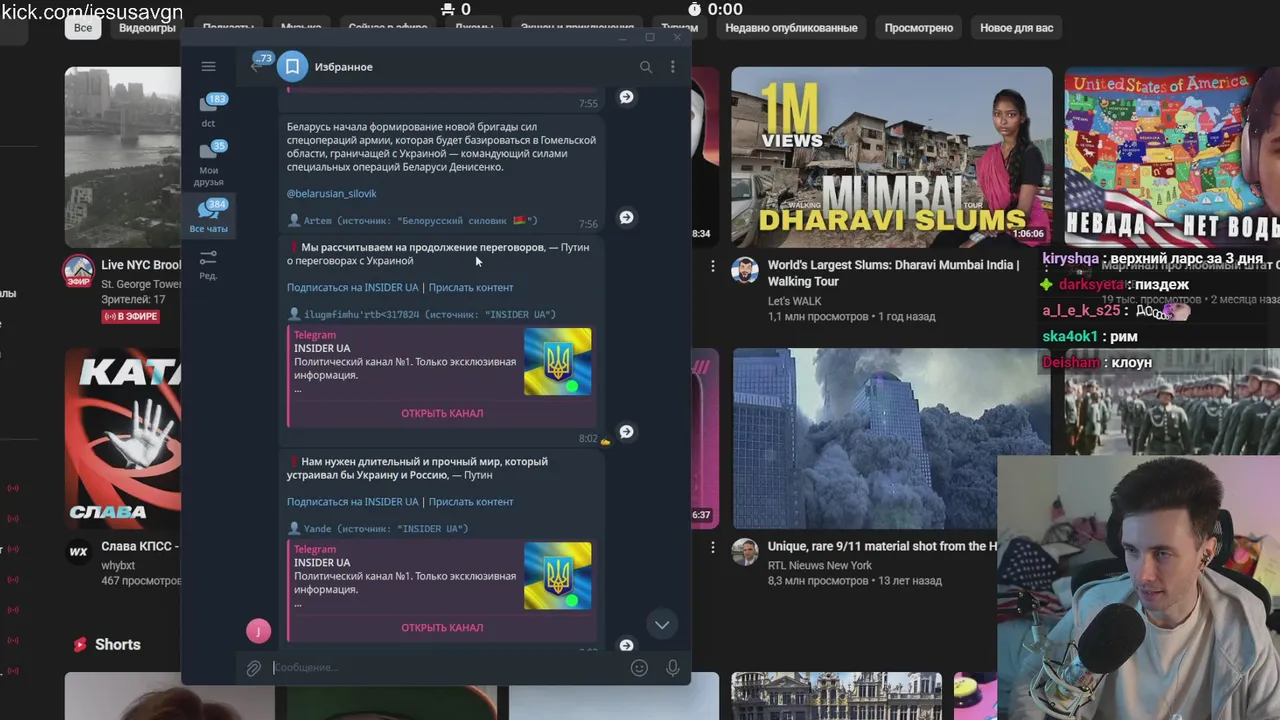This screenshot has width=1280, height=720.
Task: Open St. George Tower channel name
Action: click(141, 284)
